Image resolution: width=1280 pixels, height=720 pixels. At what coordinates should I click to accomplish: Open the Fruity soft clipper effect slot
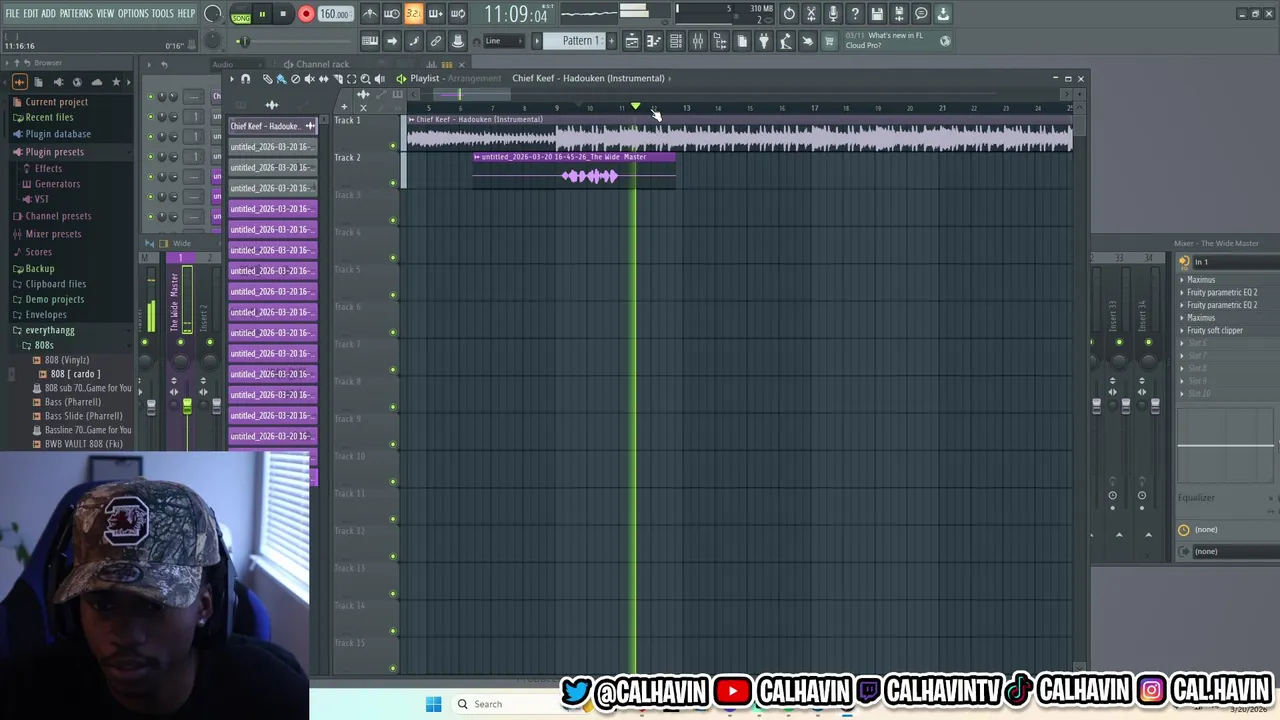1215,330
